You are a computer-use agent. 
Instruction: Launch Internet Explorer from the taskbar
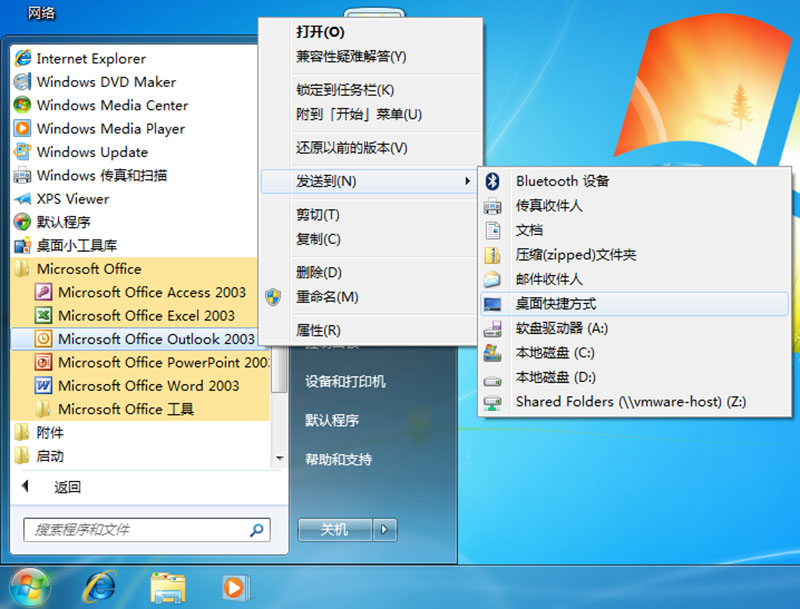[x=99, y=587]
